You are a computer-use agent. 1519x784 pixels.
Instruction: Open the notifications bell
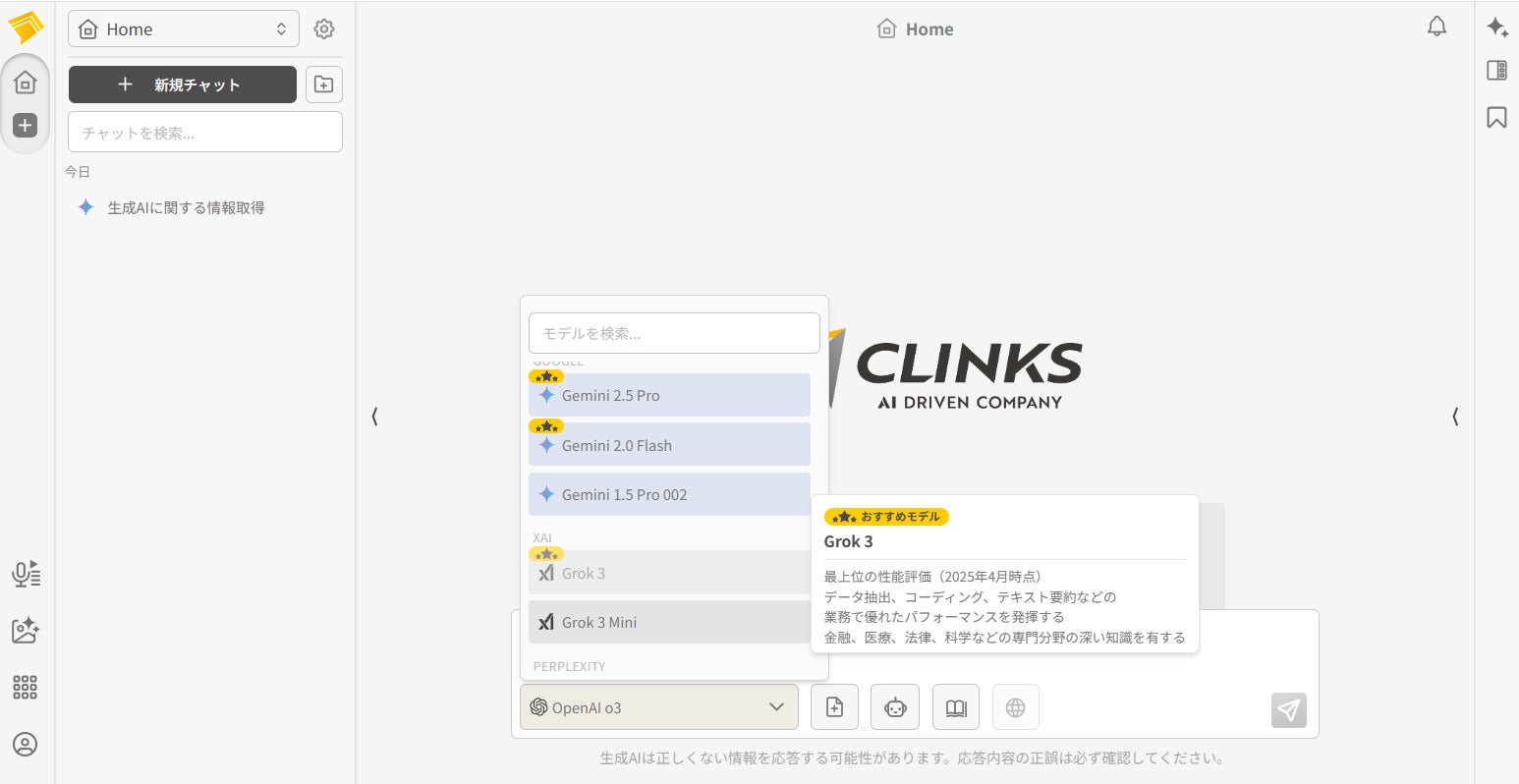(x=1436, y=27)
